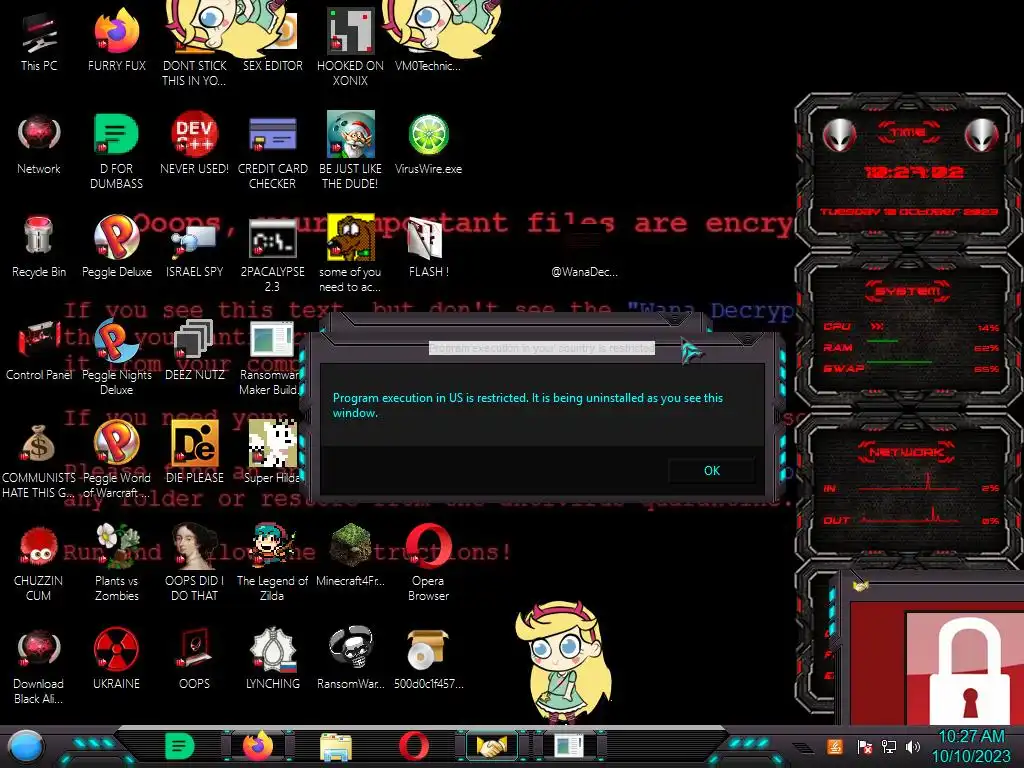The height and width of the screenshot is (768, 1024).
Task: Click the Star Butterfly desktop mascot
Action: pyautogui.click(x=563, y=661)
